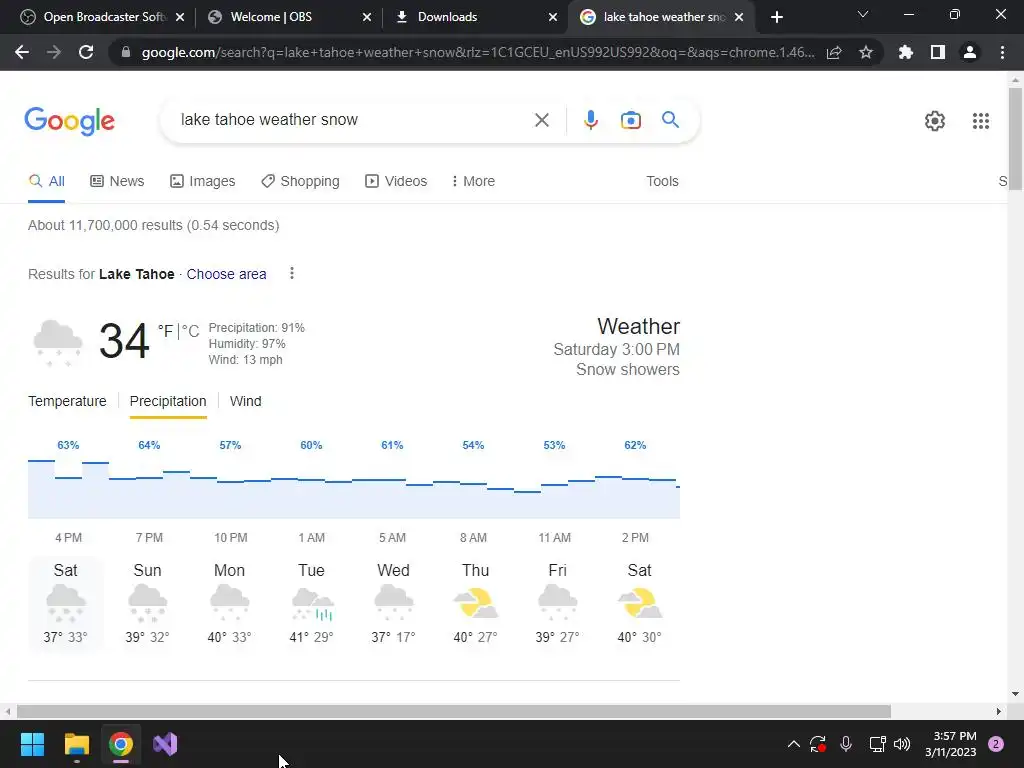
Task: Select the Shopping search filter
Action: pyautogui.click(x=300, y=181)
